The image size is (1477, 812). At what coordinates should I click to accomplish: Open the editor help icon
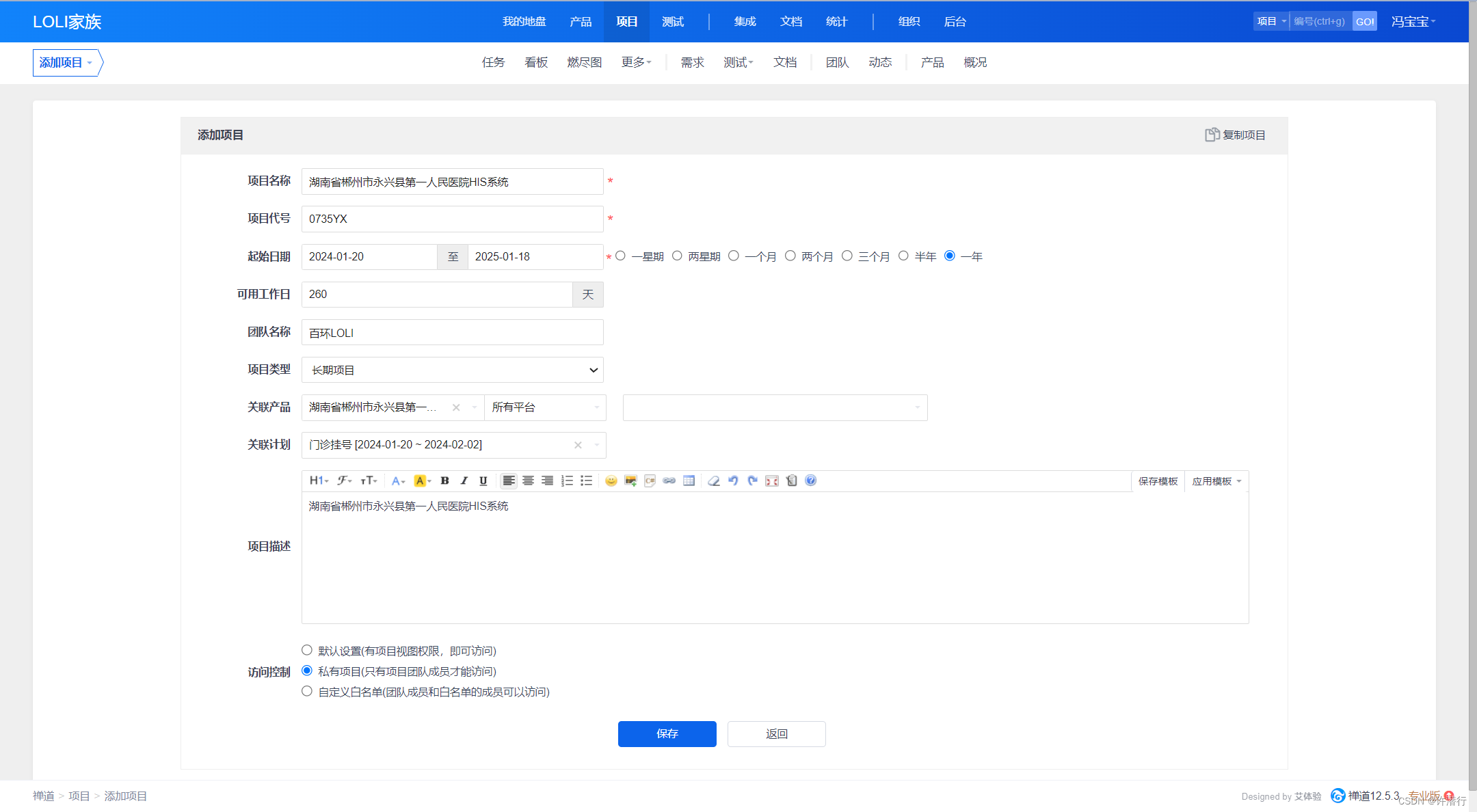point(810,481)
